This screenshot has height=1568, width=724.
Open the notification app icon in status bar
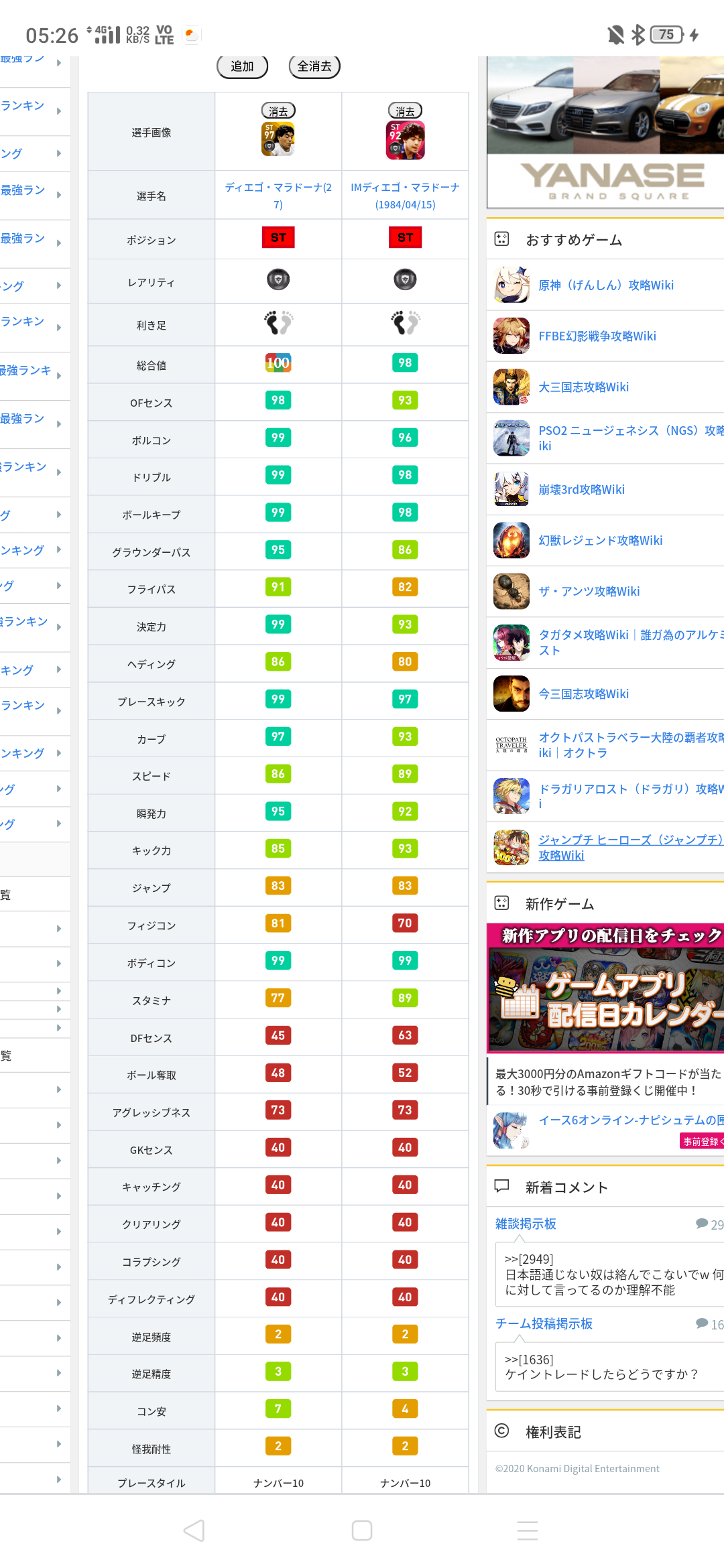(192, 34)
